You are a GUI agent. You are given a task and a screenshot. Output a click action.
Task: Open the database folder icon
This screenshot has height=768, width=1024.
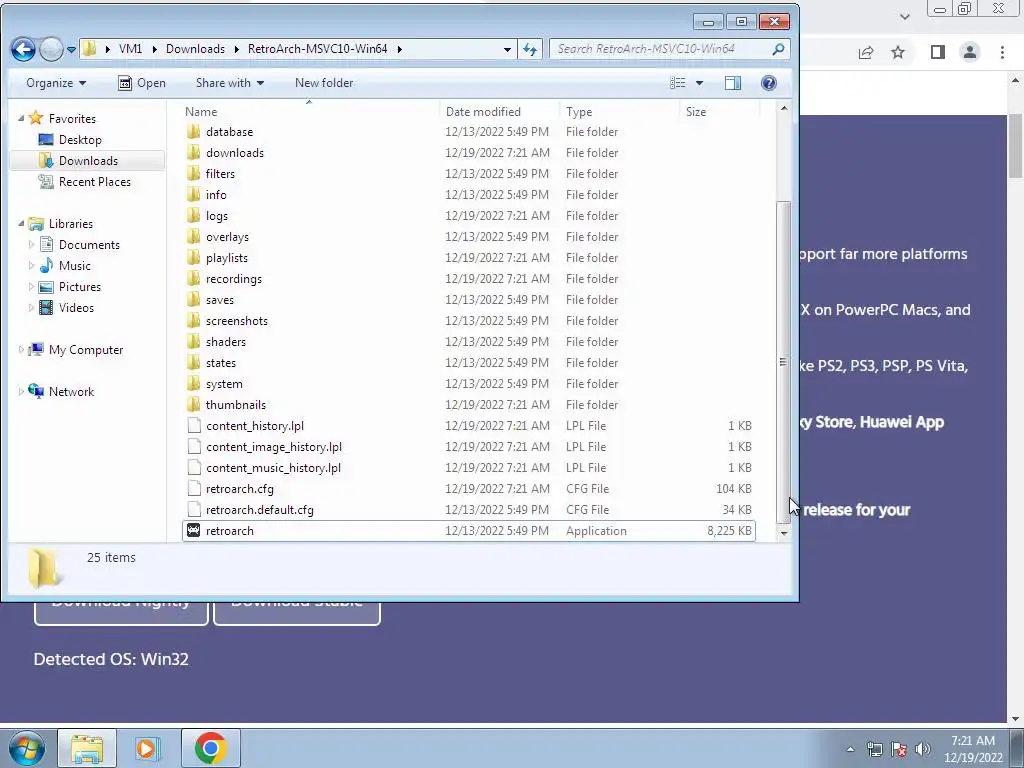193,132
